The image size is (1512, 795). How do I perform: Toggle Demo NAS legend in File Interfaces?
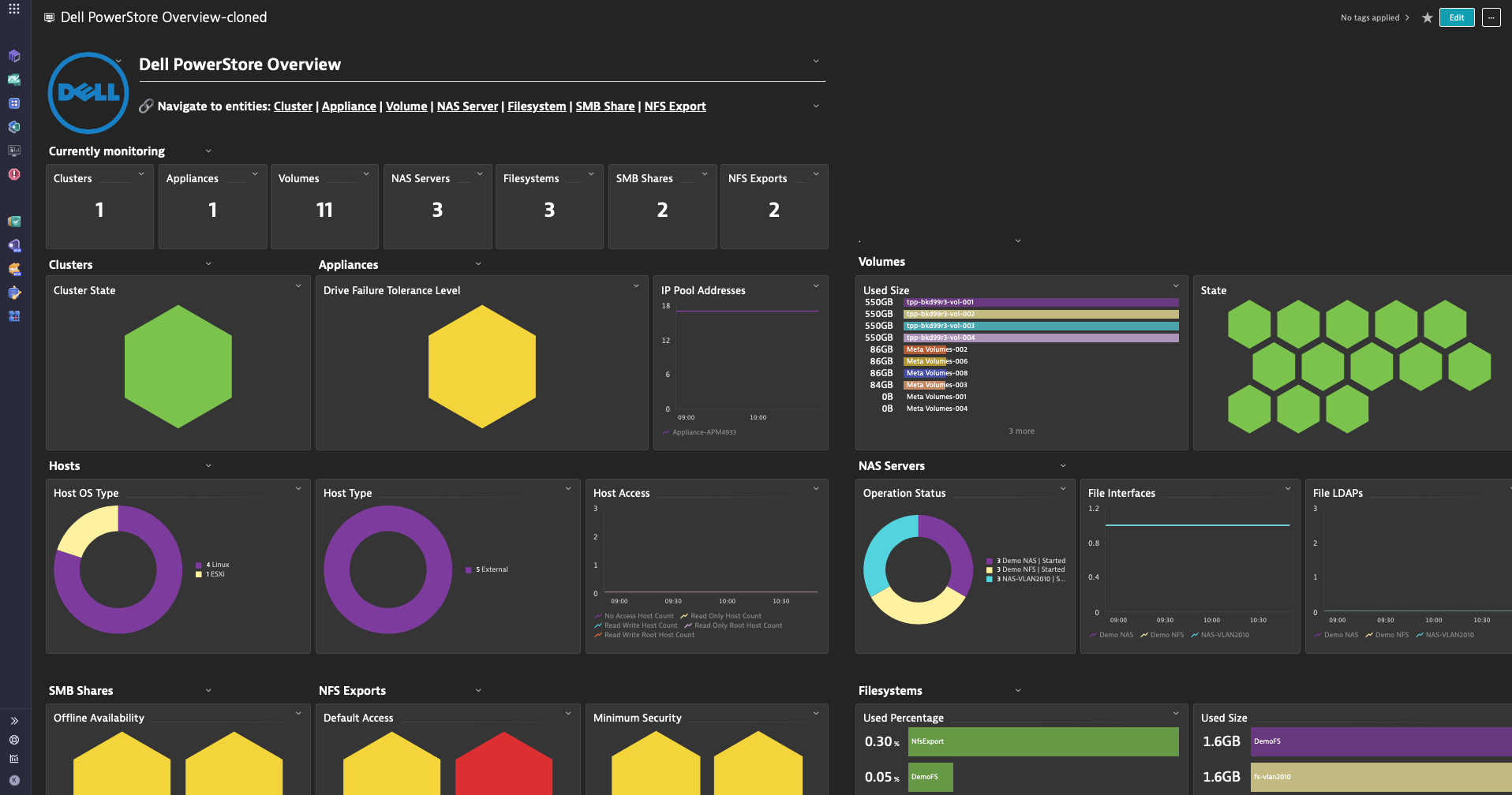click(x=1111, y=635)
